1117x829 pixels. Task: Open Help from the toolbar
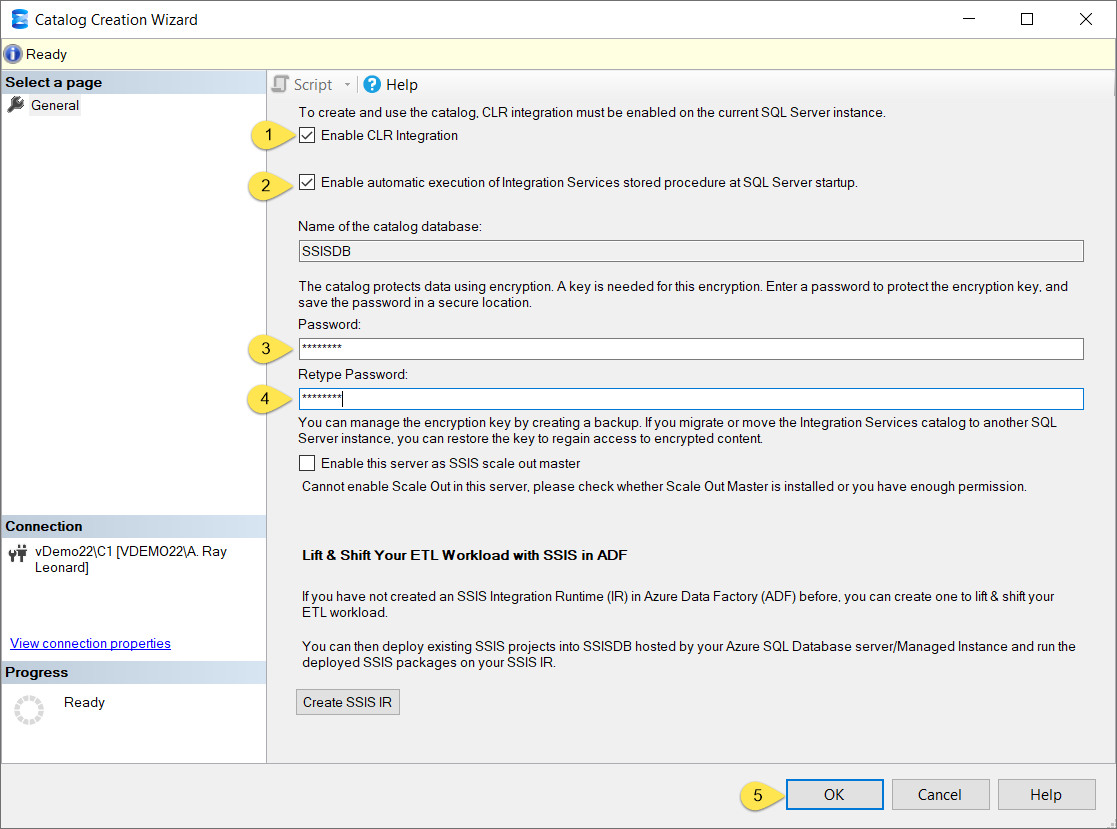pyautogui.click(x=391, y=85)
